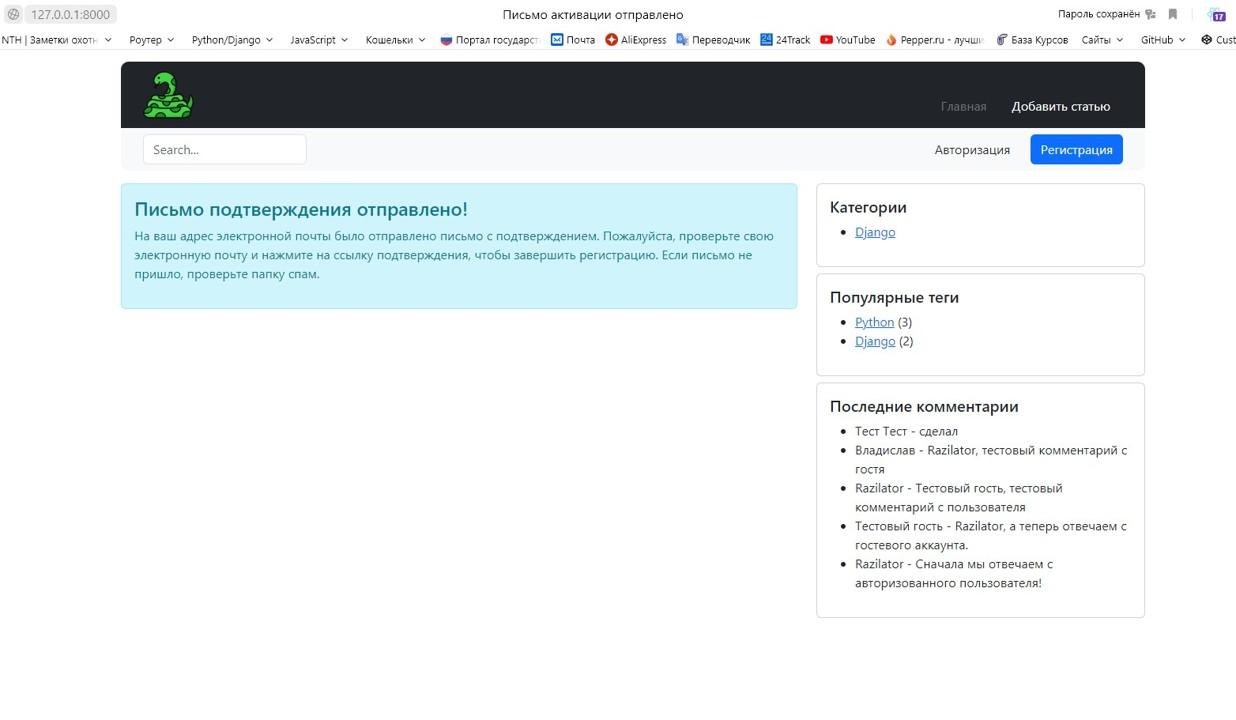Image resolution: width=1236 pixels, height=720 pixels.
Task: Go to the Авторизация link
Action: tap(972, 149)
